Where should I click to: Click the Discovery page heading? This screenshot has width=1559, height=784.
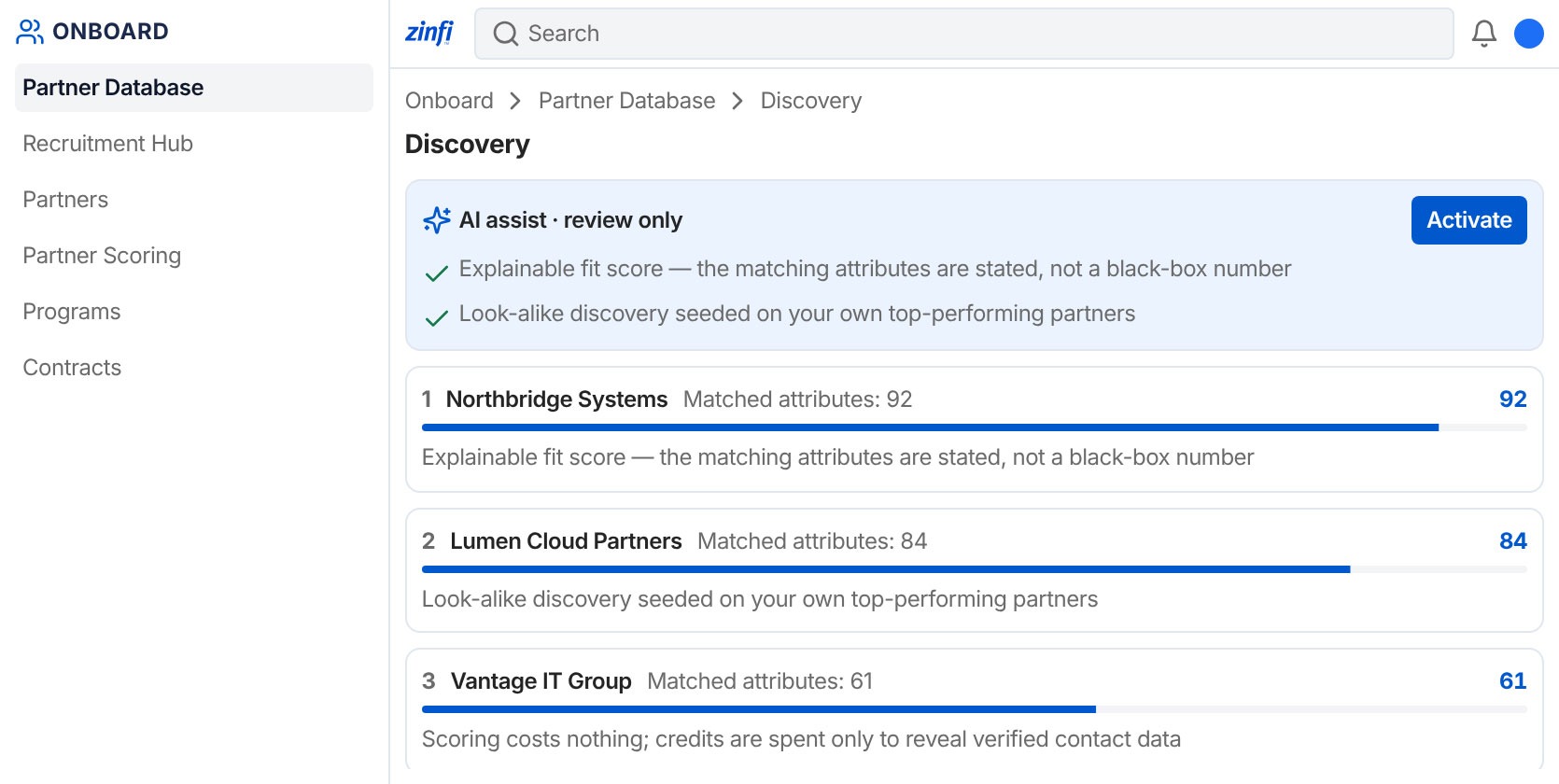(468, 144)
